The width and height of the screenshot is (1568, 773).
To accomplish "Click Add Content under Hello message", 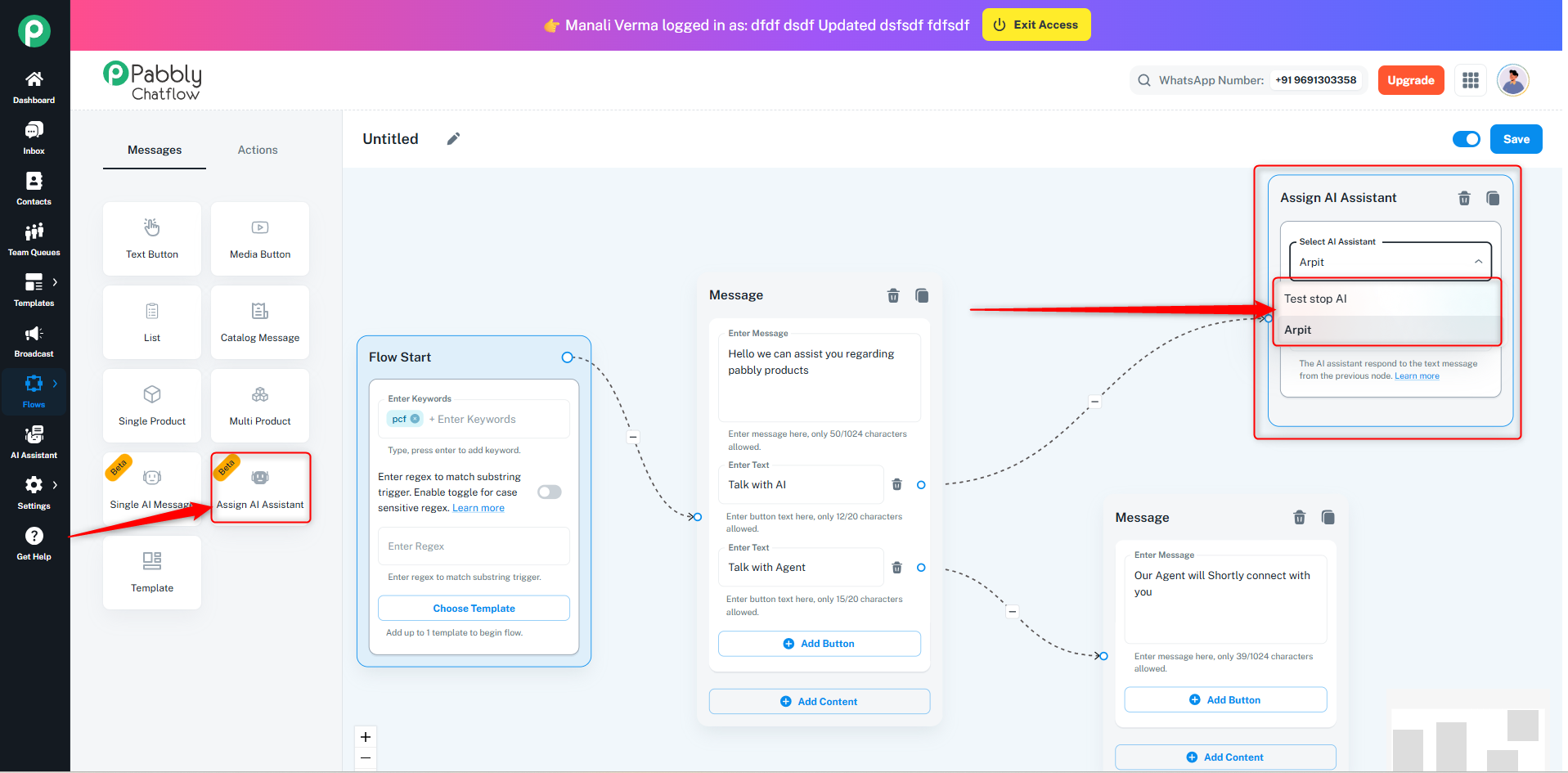I will point(819,702).
